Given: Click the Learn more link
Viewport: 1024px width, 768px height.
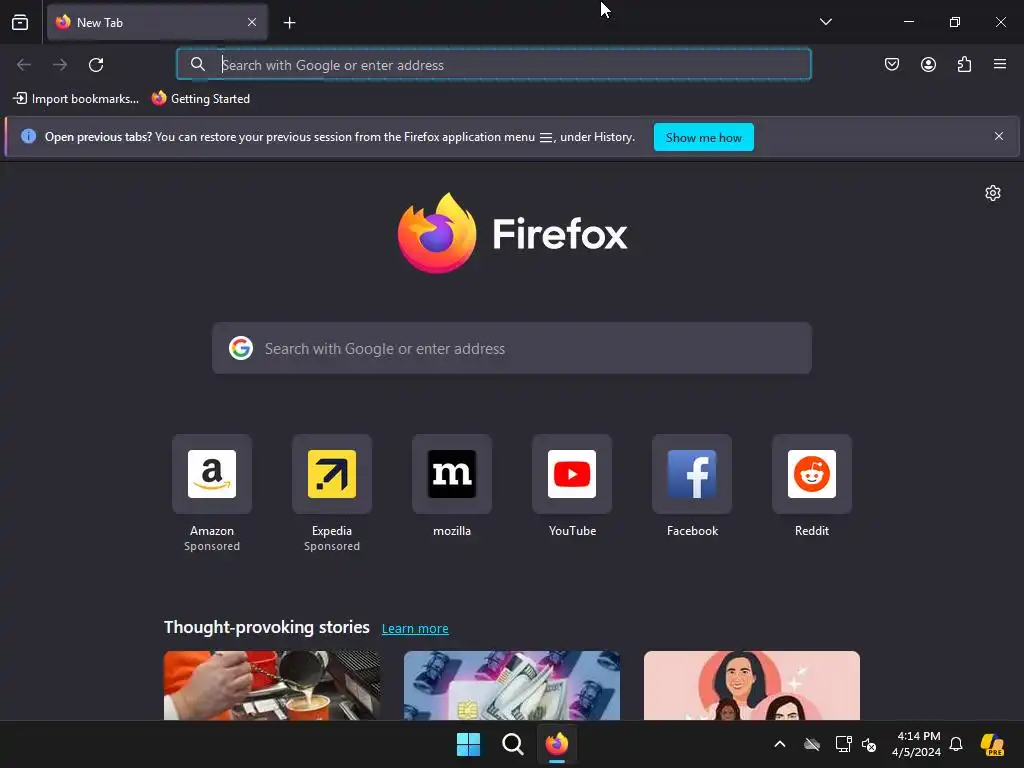Looking at the screenshot, I should coord(415,628).
